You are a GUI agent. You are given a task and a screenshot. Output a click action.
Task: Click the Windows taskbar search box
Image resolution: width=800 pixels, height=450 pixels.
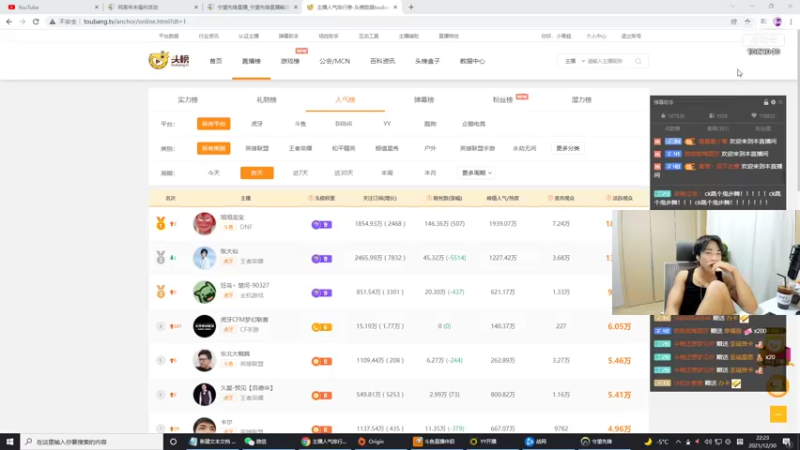pos(93,442)
